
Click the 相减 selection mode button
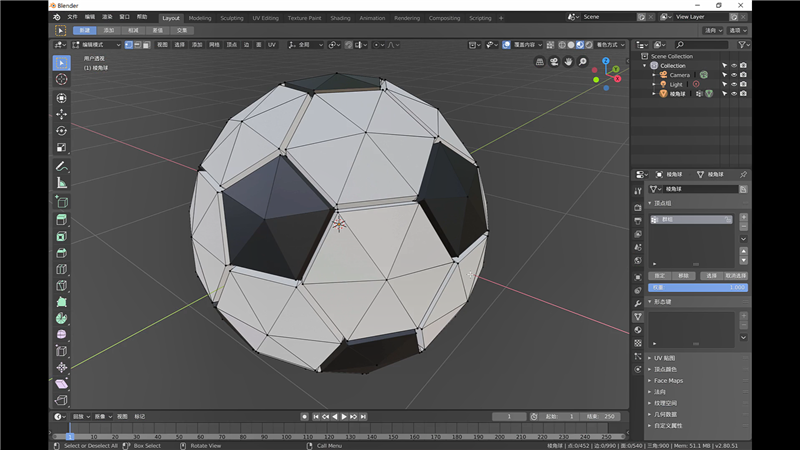click(x=133, y=31)
